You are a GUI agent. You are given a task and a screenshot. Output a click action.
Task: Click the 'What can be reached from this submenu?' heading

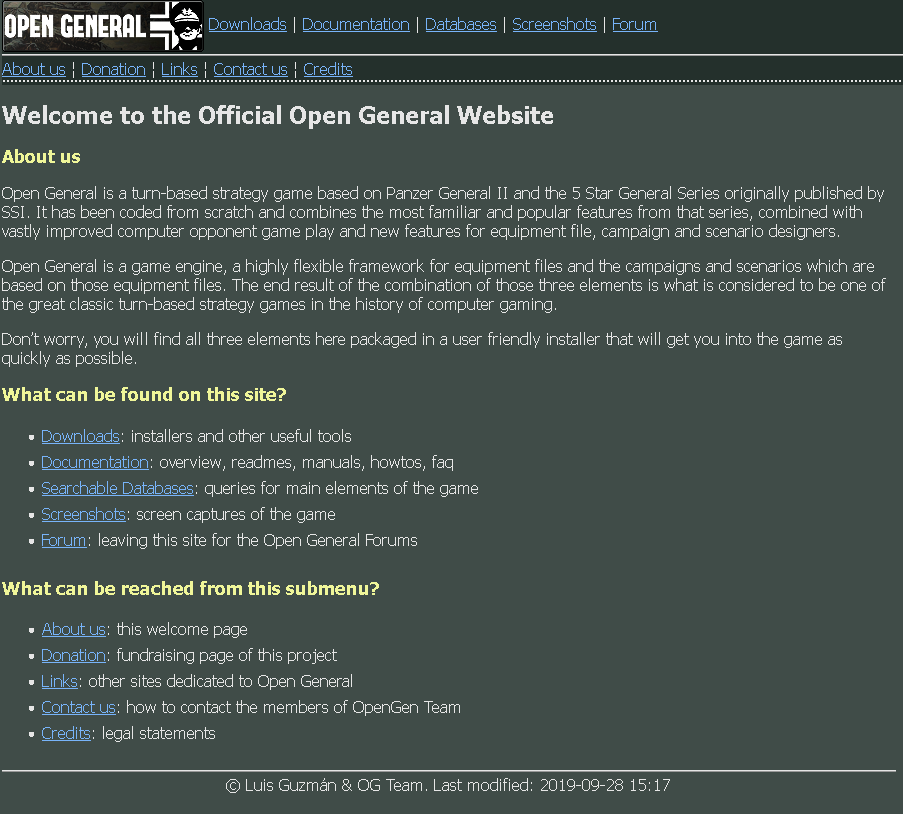click(x=191, y=588)
